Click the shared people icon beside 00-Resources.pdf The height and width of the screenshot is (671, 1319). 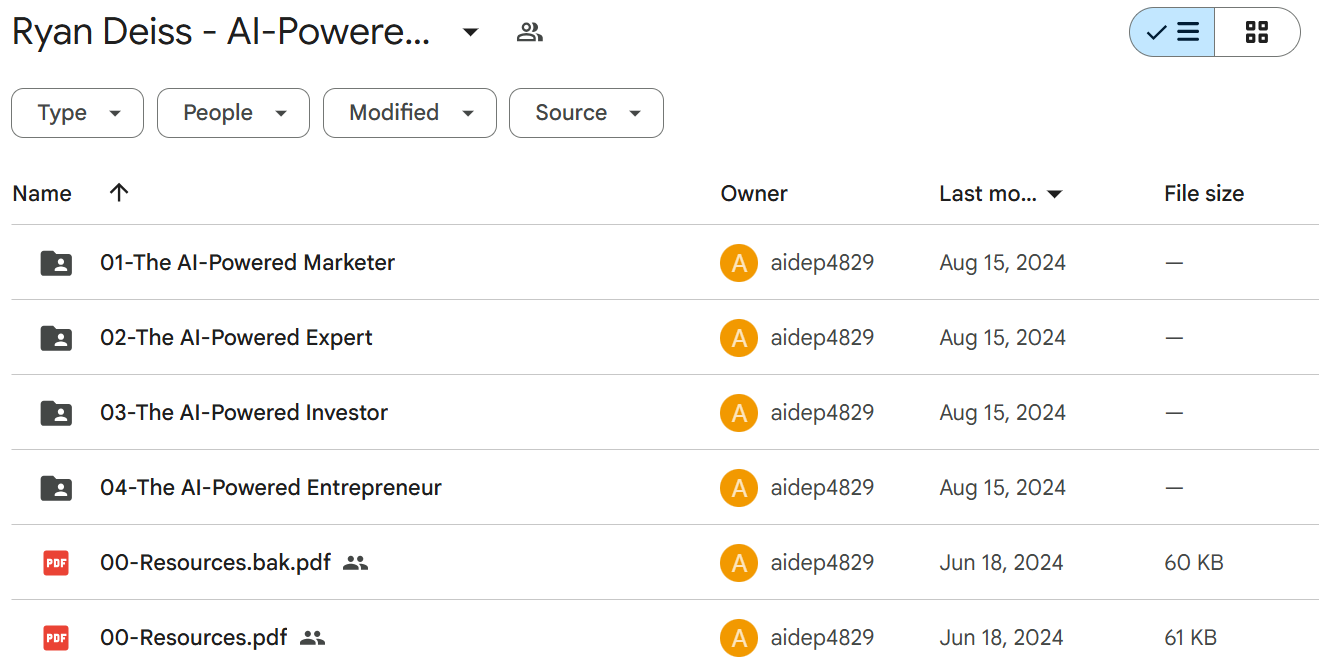pyautogui.click(x=312, y=638)
